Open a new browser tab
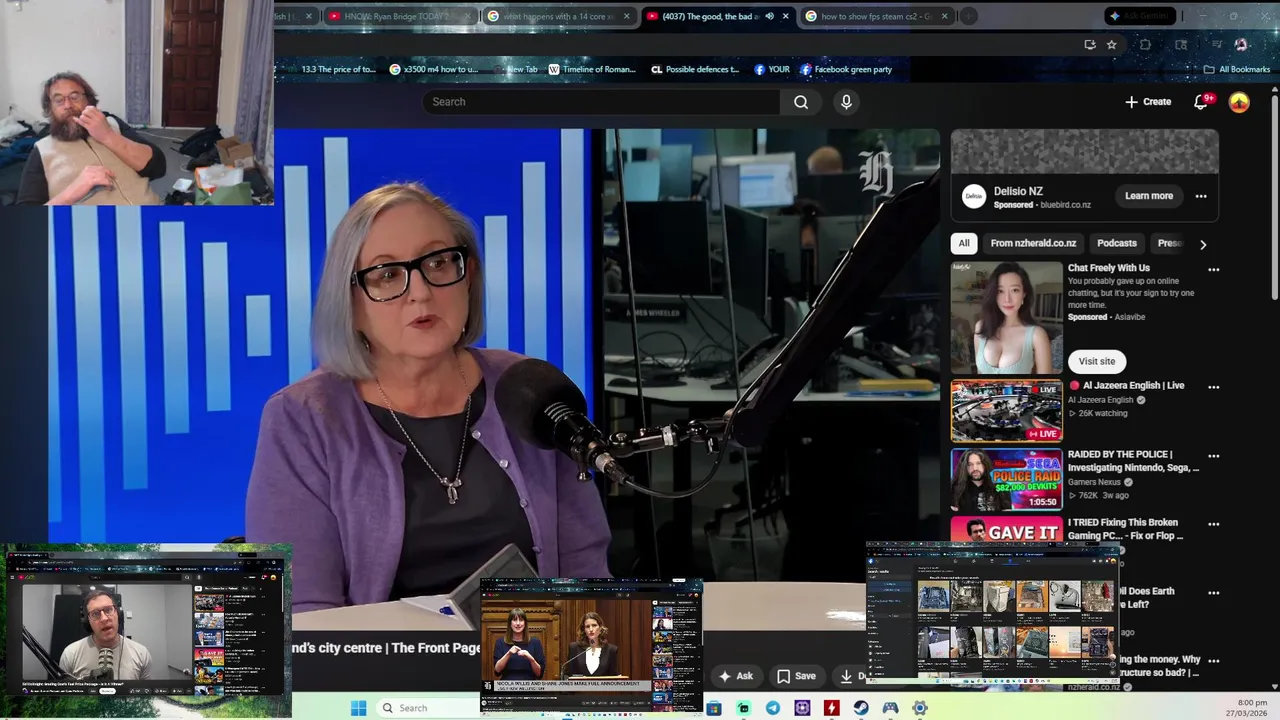Screen dimensions: 1280x720 969,16
